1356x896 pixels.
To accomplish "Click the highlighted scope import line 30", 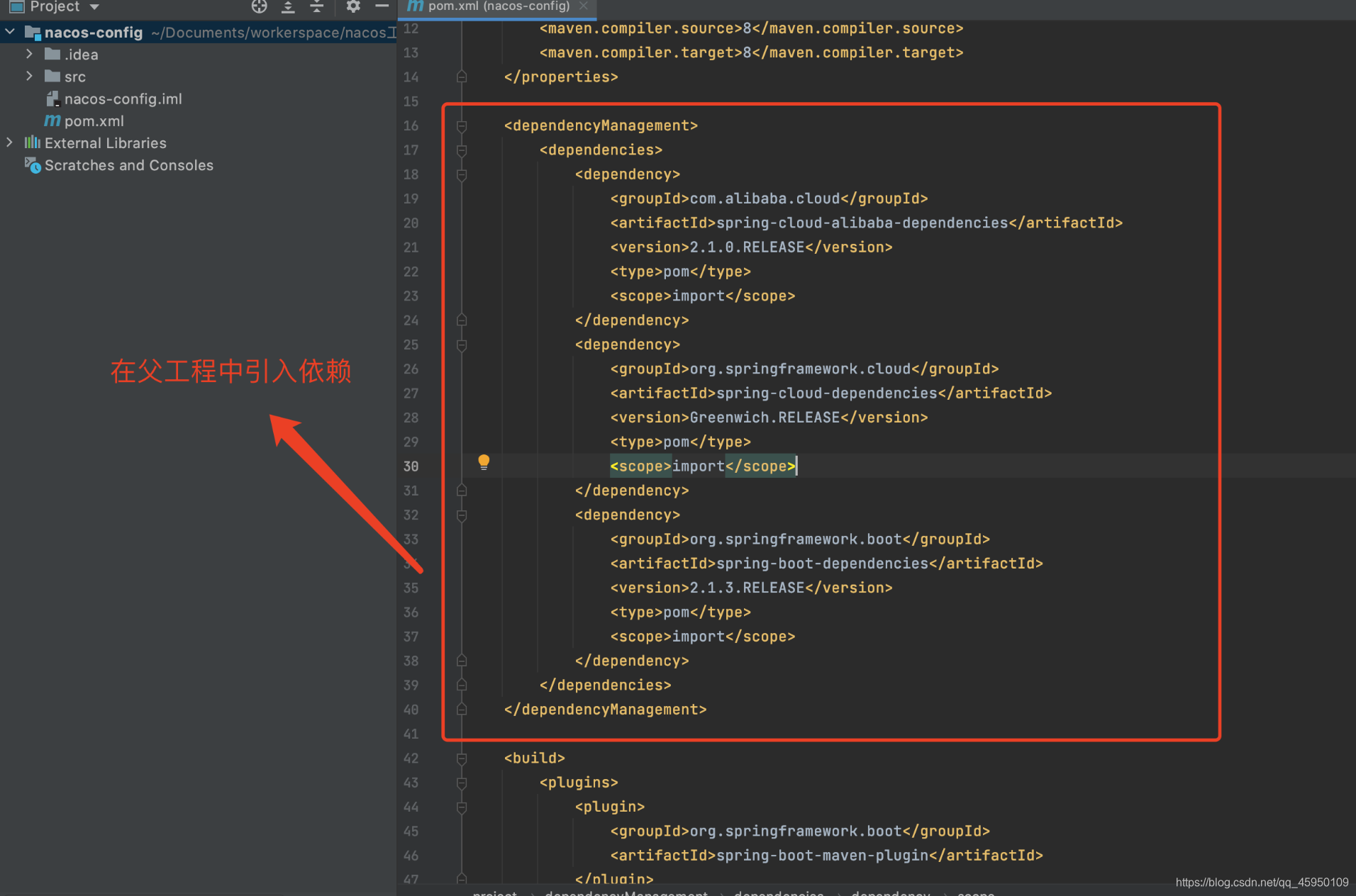I will (703, 466).
